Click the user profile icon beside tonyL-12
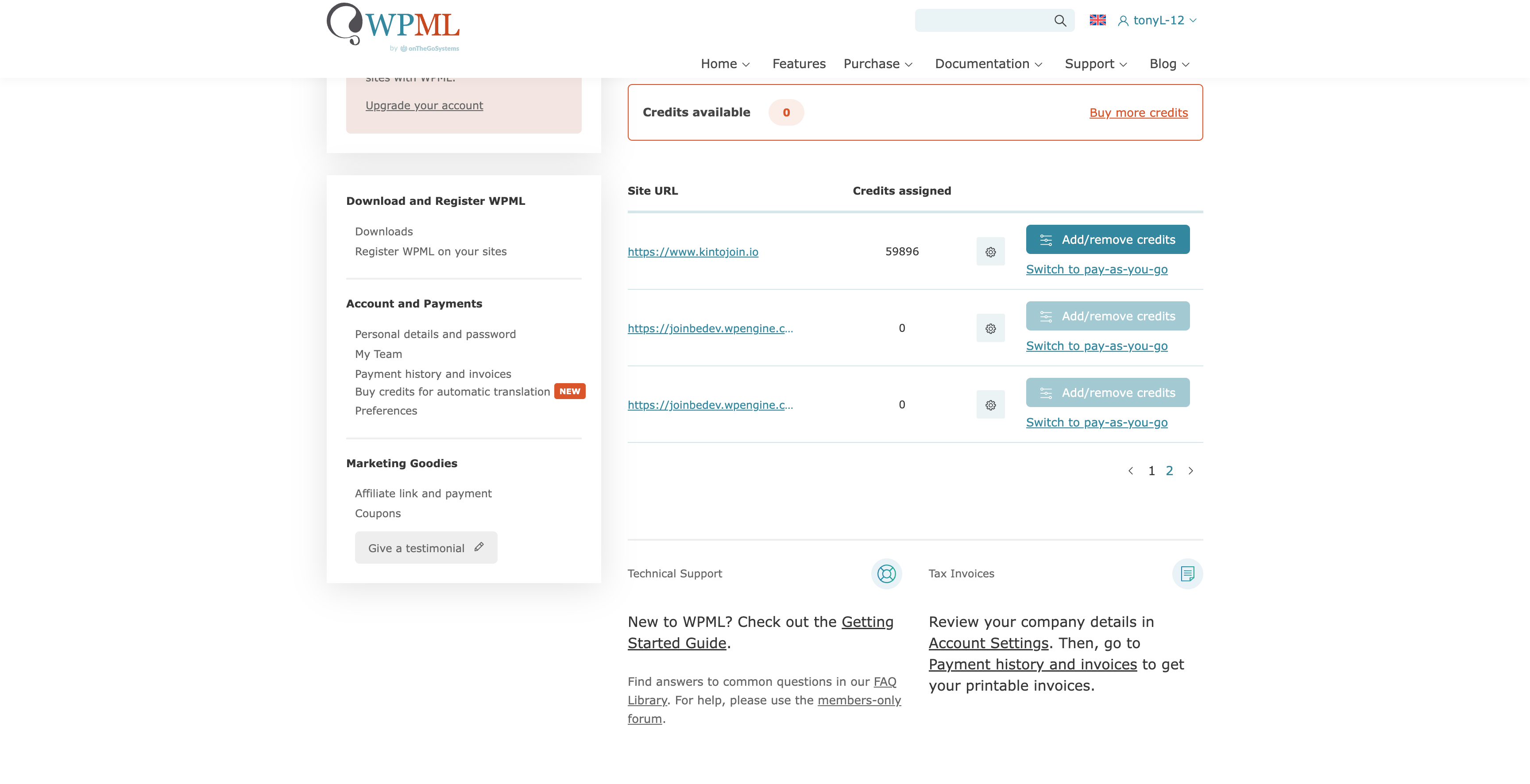Image resolution: width=1530 pixels, height=784 pixels. click(x=1123, y=21)
